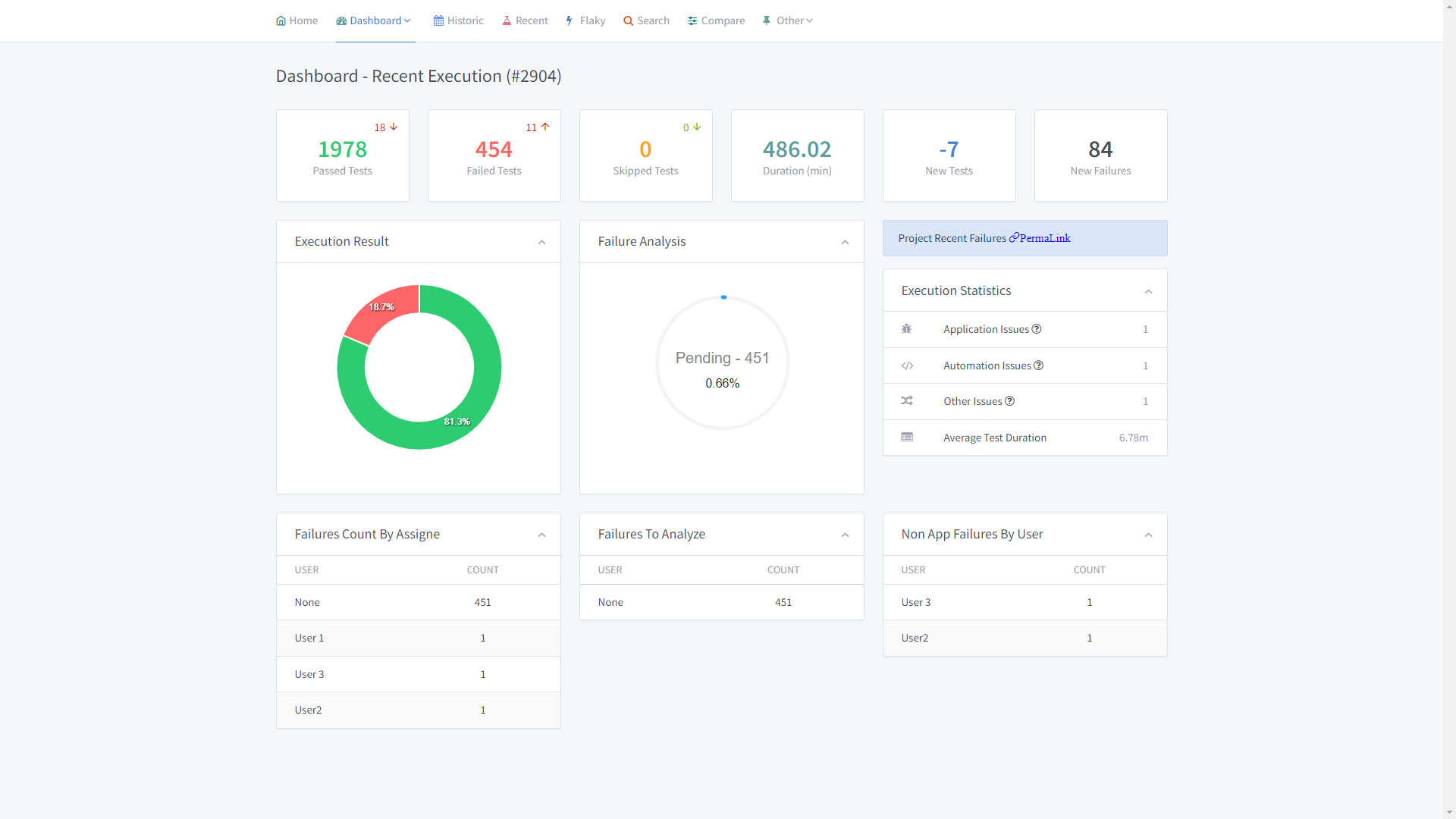Click the bug icon beside Application Issues

[x=907, y=329]
